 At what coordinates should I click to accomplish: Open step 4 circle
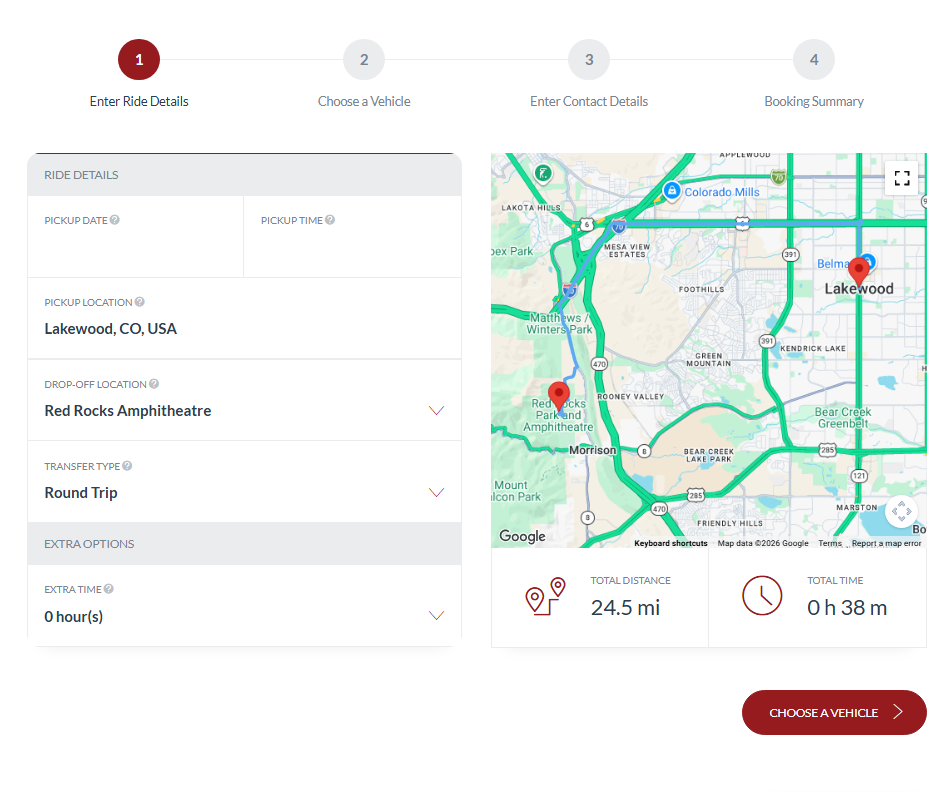click(814, 59)
